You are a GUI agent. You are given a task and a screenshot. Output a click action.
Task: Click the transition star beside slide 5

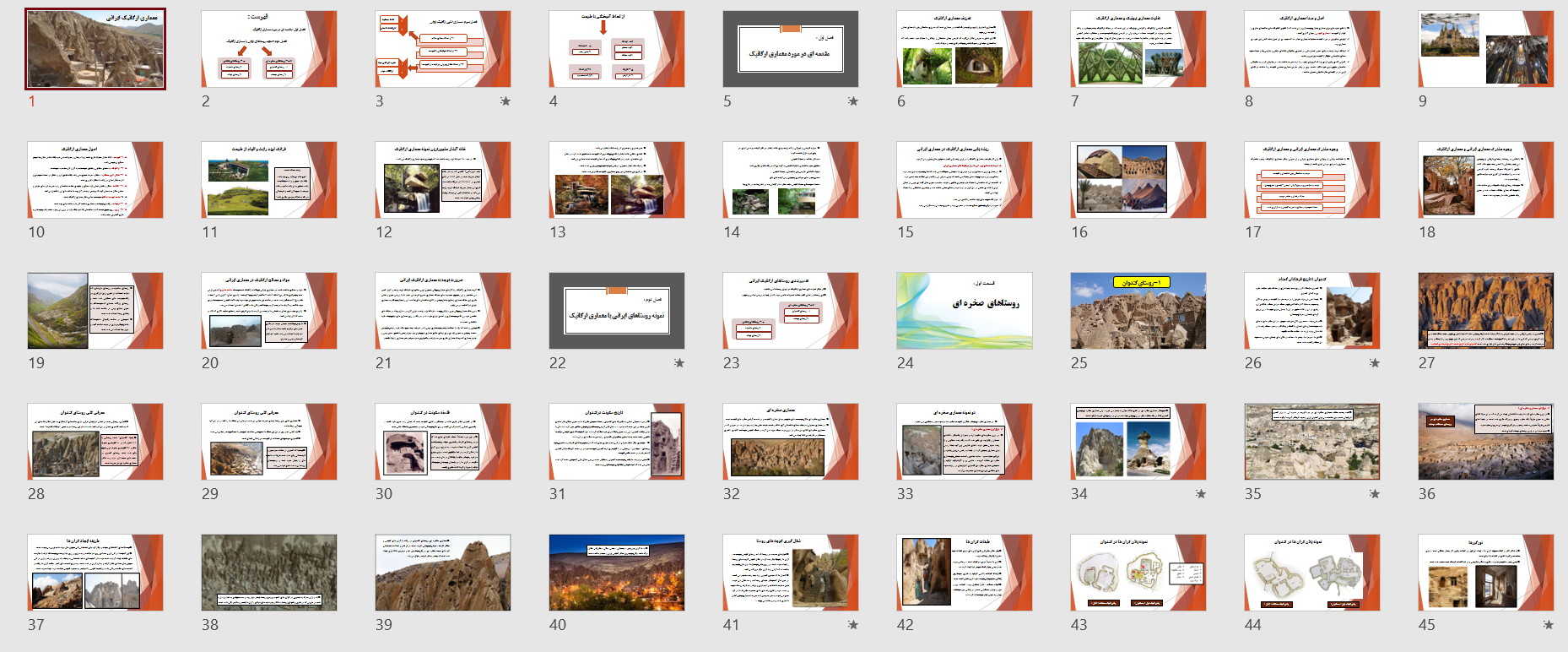(853, 101)
